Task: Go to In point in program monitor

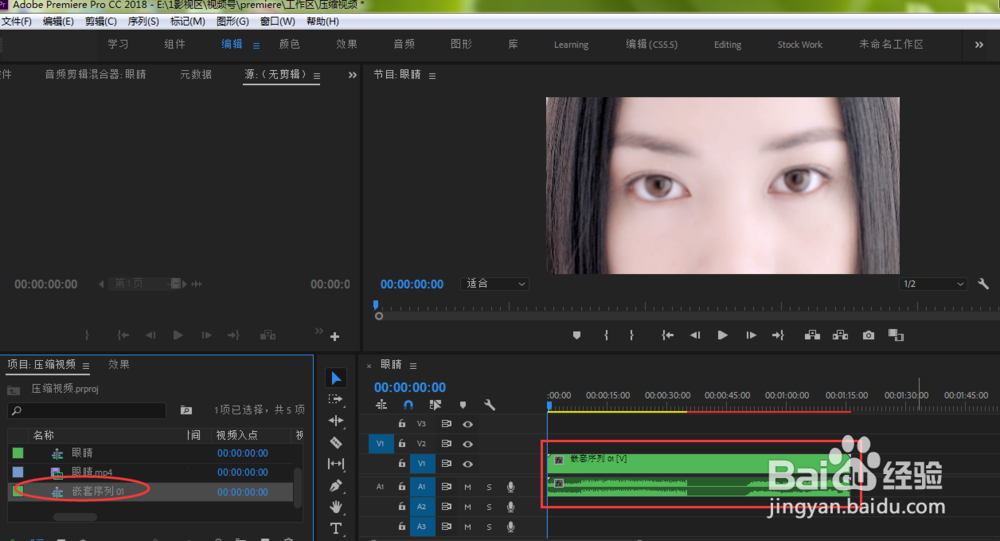Action: point(667,335)
